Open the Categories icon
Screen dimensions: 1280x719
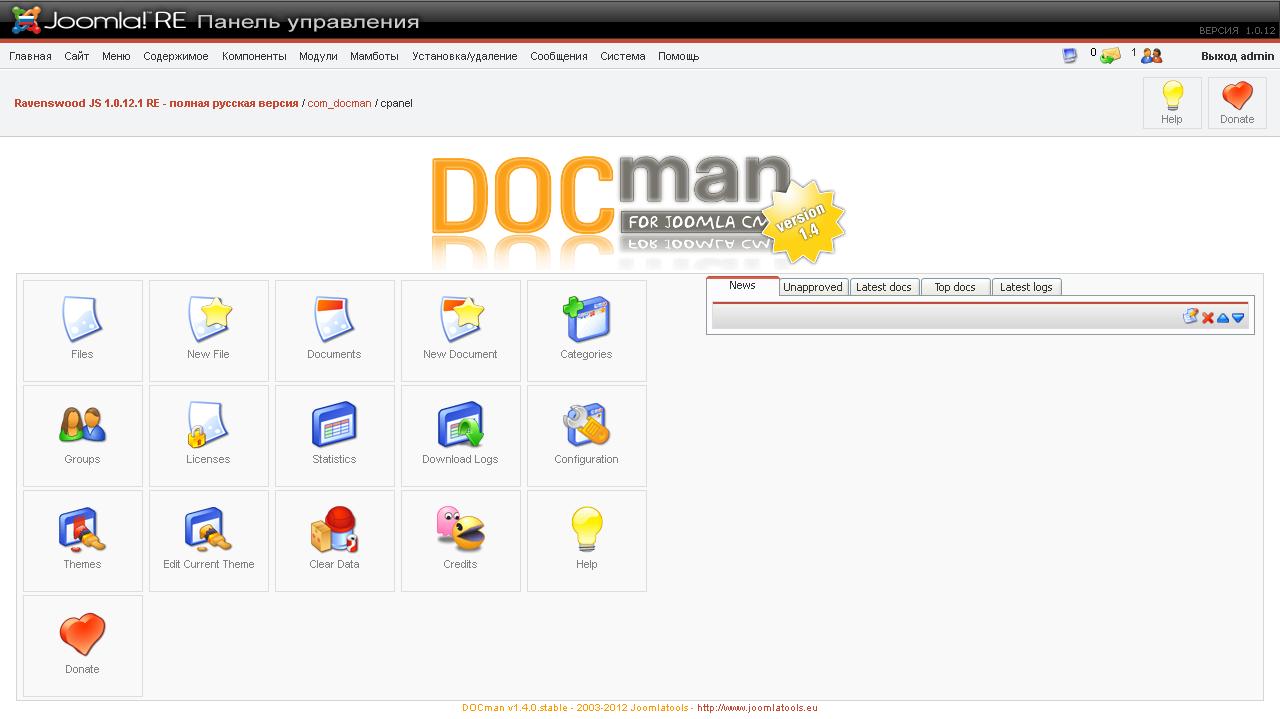click(x=586, y=329)
